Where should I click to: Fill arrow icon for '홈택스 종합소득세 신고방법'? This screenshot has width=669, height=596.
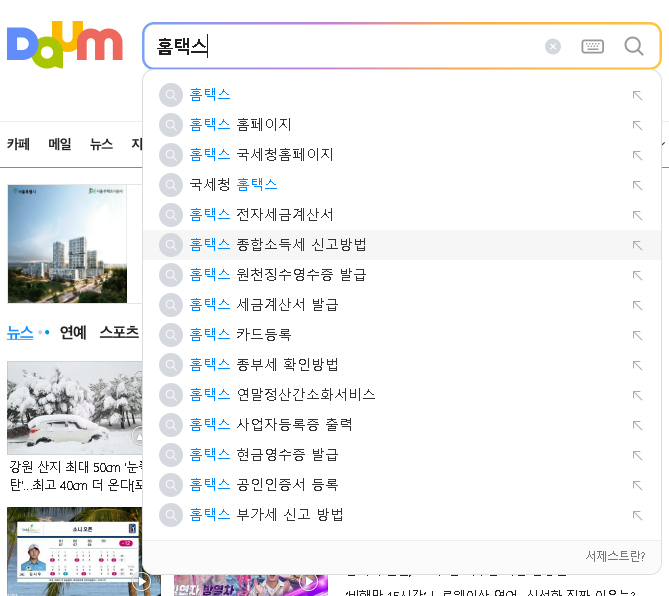coord(637,245)
